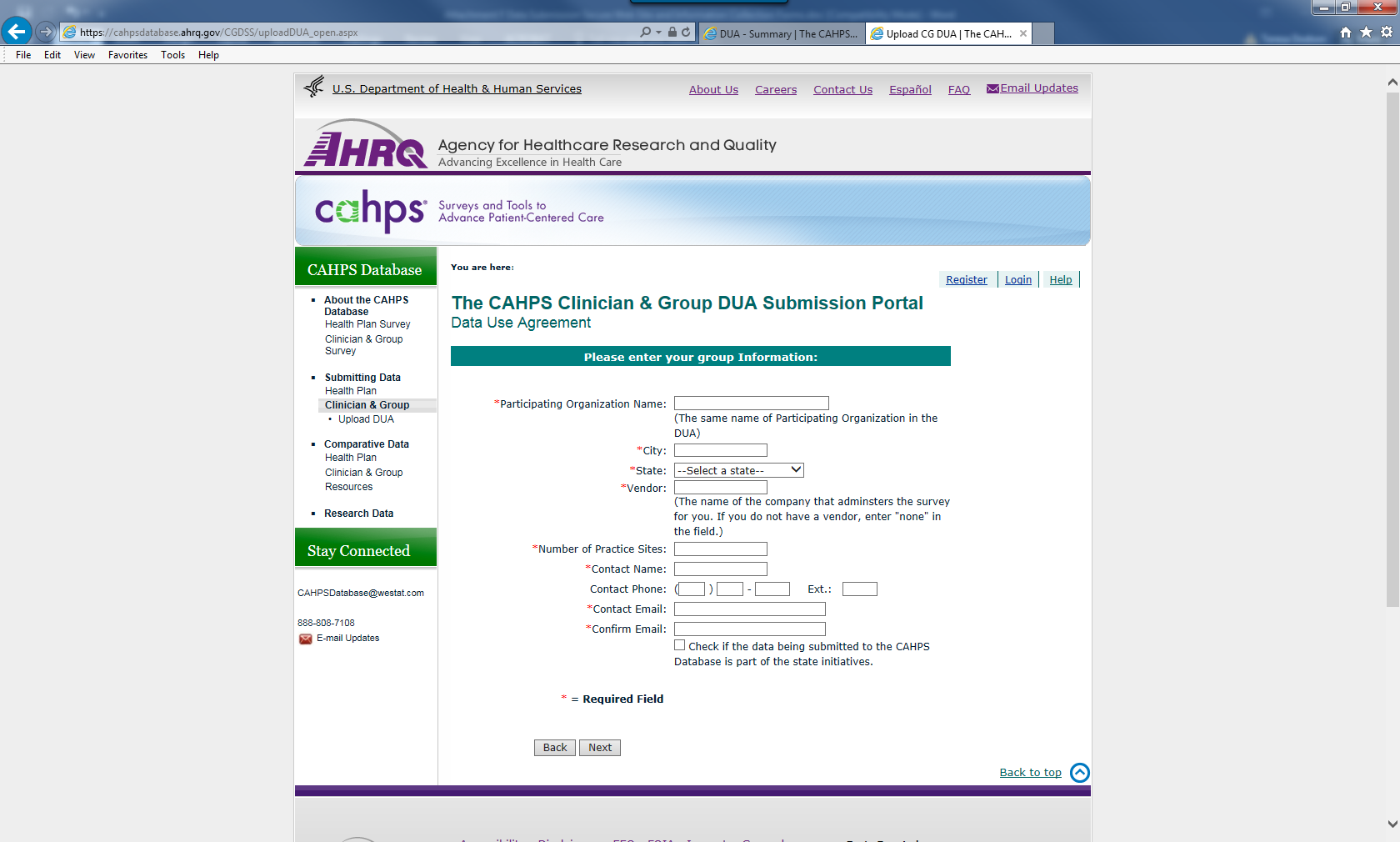Open the Tools menu
This screenshot has height=842, width=1400.
click(173, 55)
